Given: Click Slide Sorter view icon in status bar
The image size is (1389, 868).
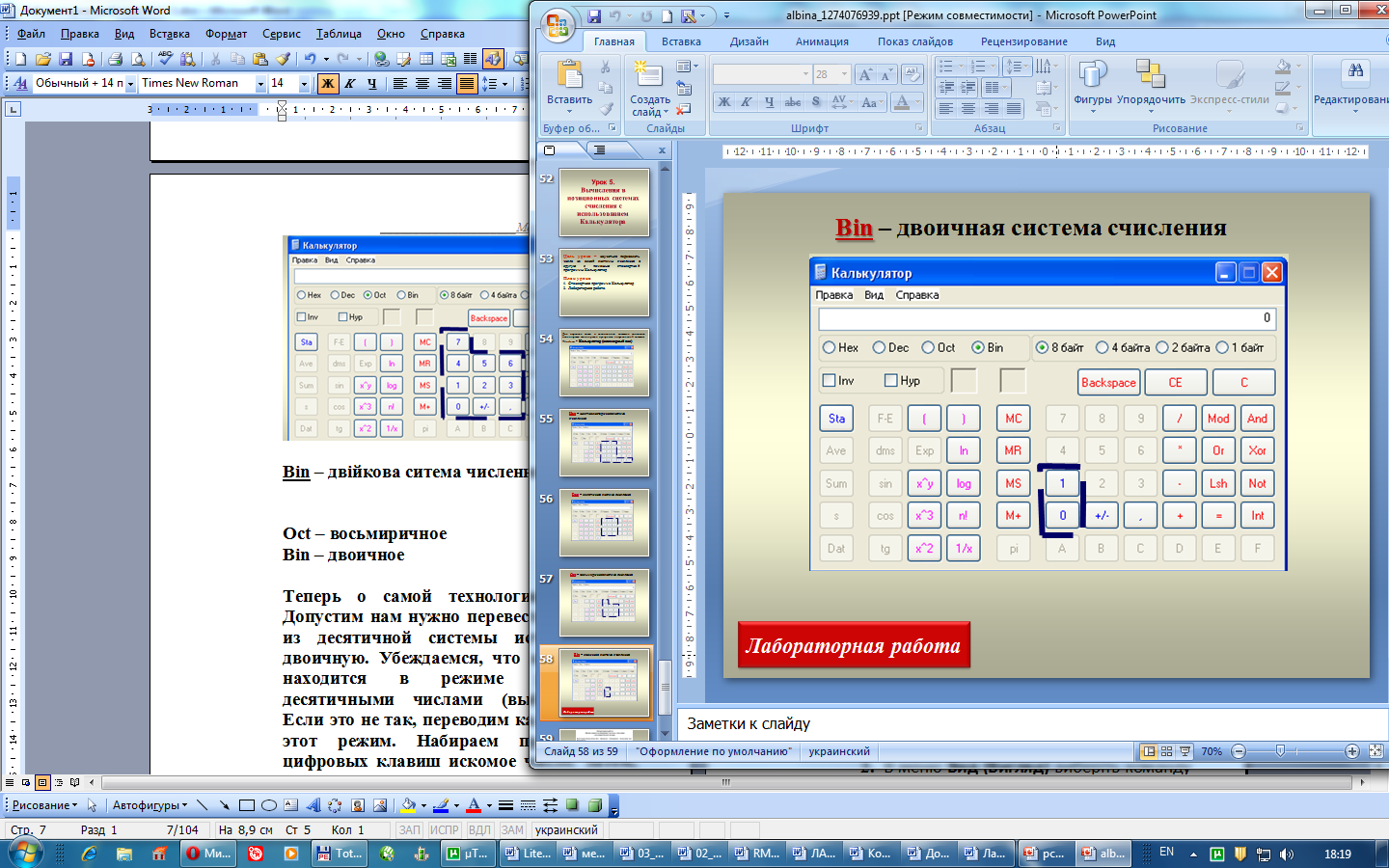Looking at the screenshot, I should click(1167, 751).
